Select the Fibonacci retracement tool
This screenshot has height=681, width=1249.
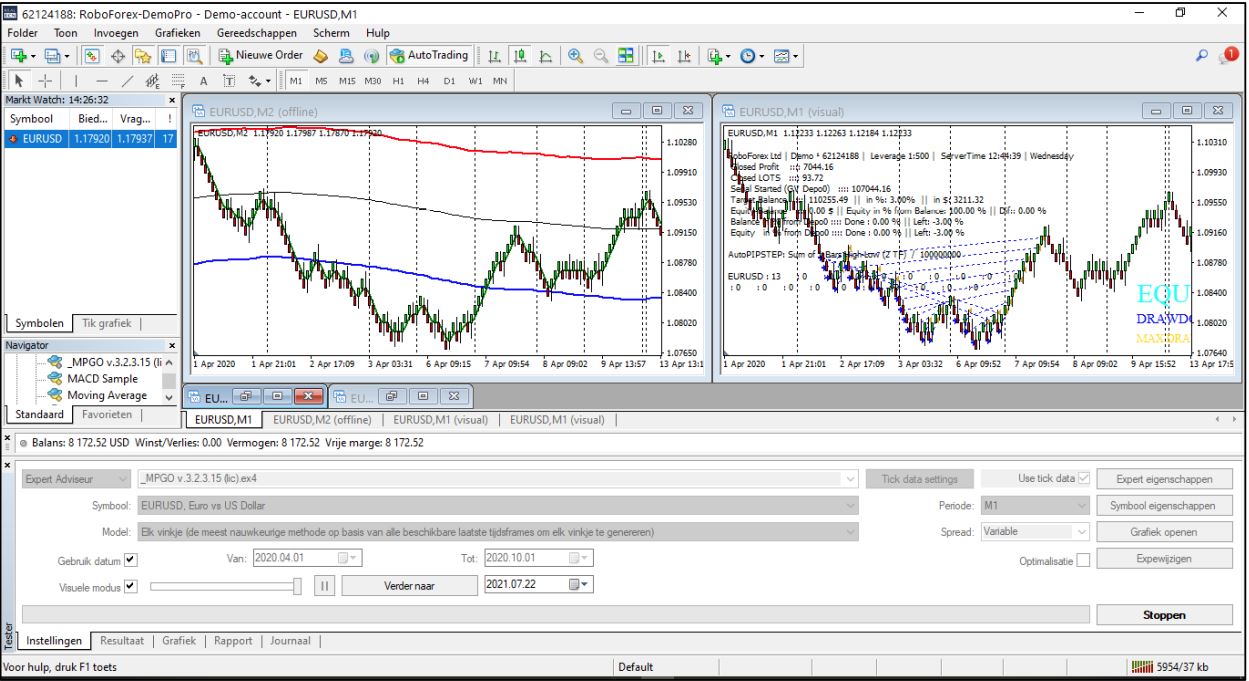pyautogui.click(x=176, y=79)
